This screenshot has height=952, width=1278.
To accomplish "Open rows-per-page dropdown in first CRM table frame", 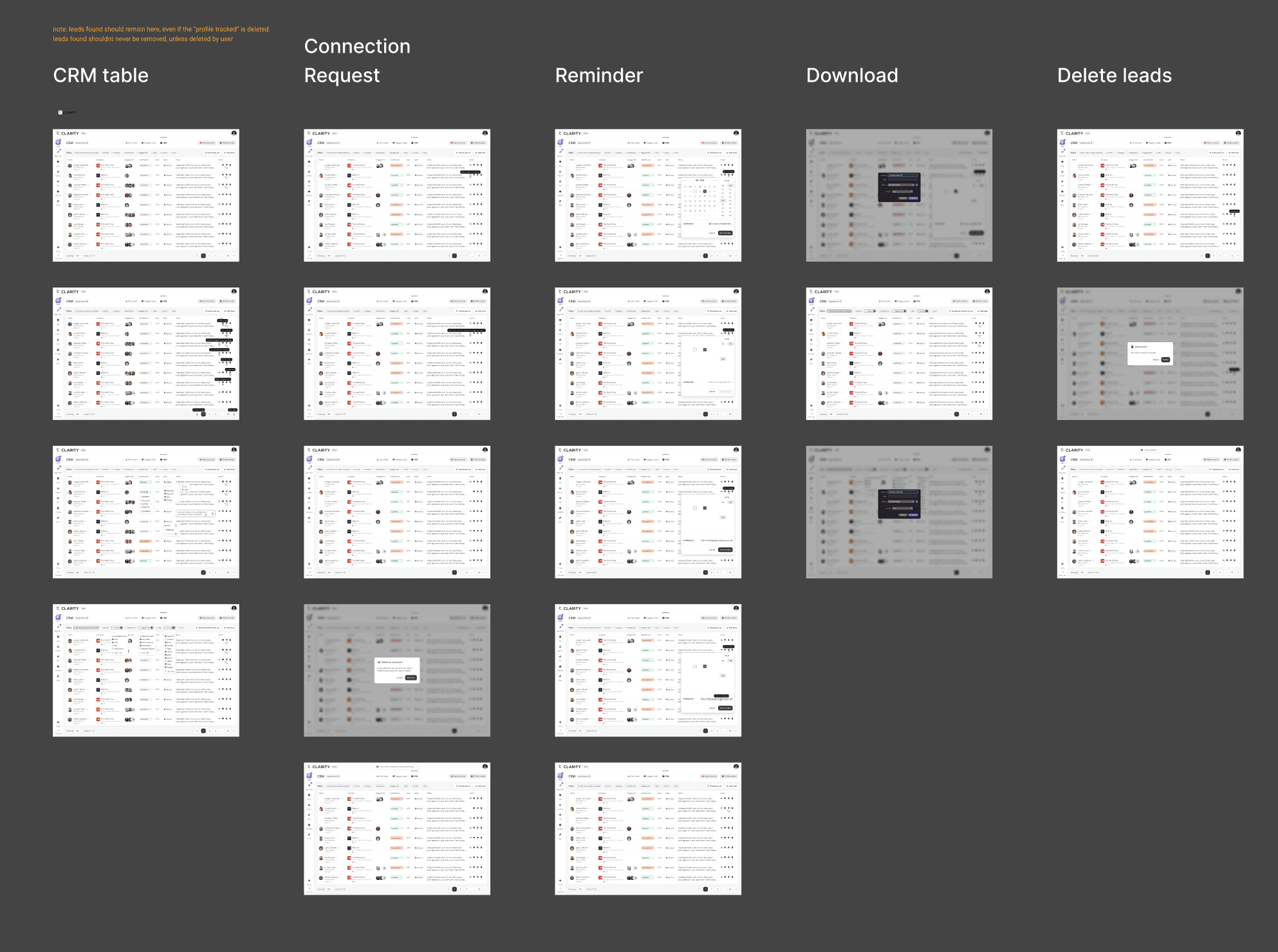I will coord(79,255).
